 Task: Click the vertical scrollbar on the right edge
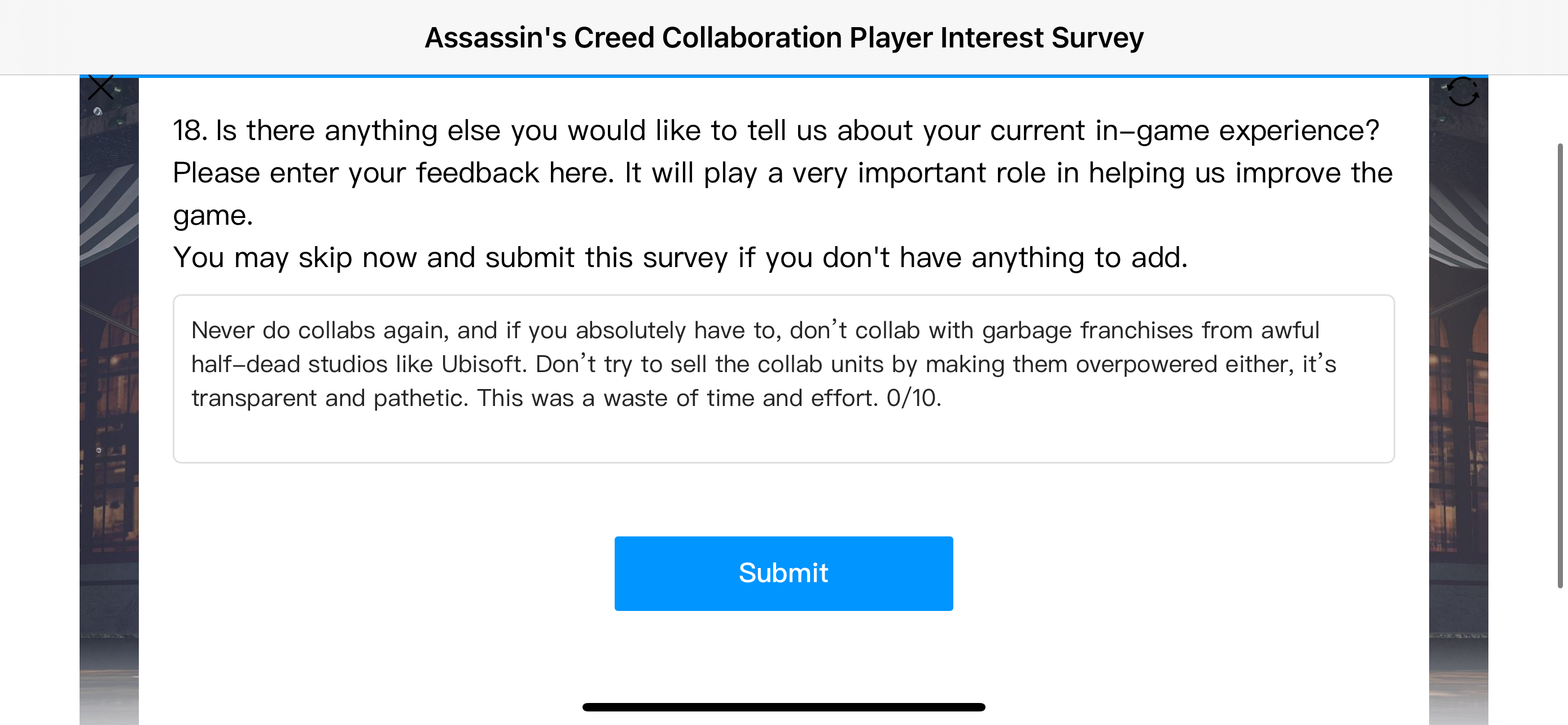click(1560, 365)
